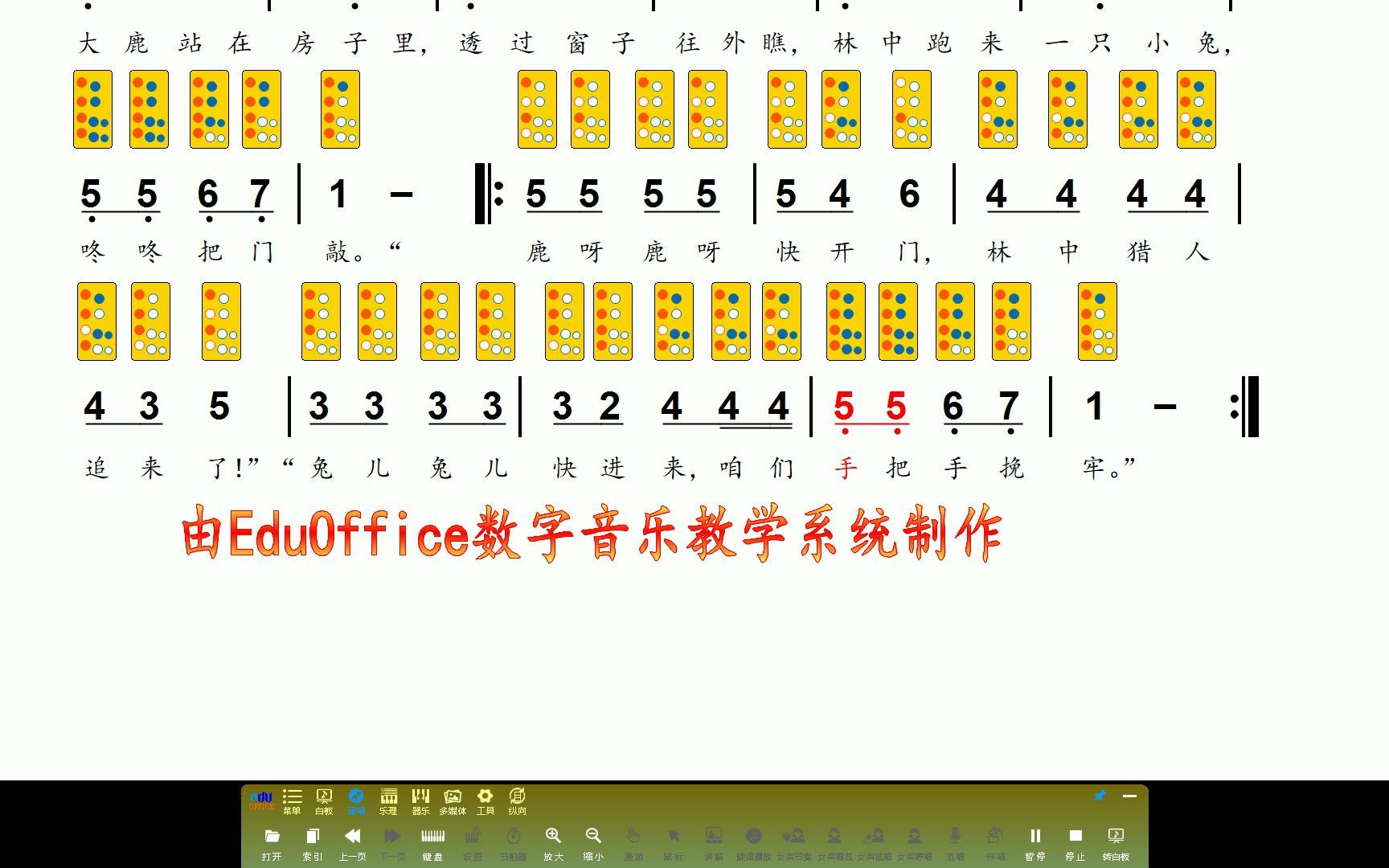Pause playback with 暂停
Viewport: 1389px width, 868px height.
tap(1035, 844)
